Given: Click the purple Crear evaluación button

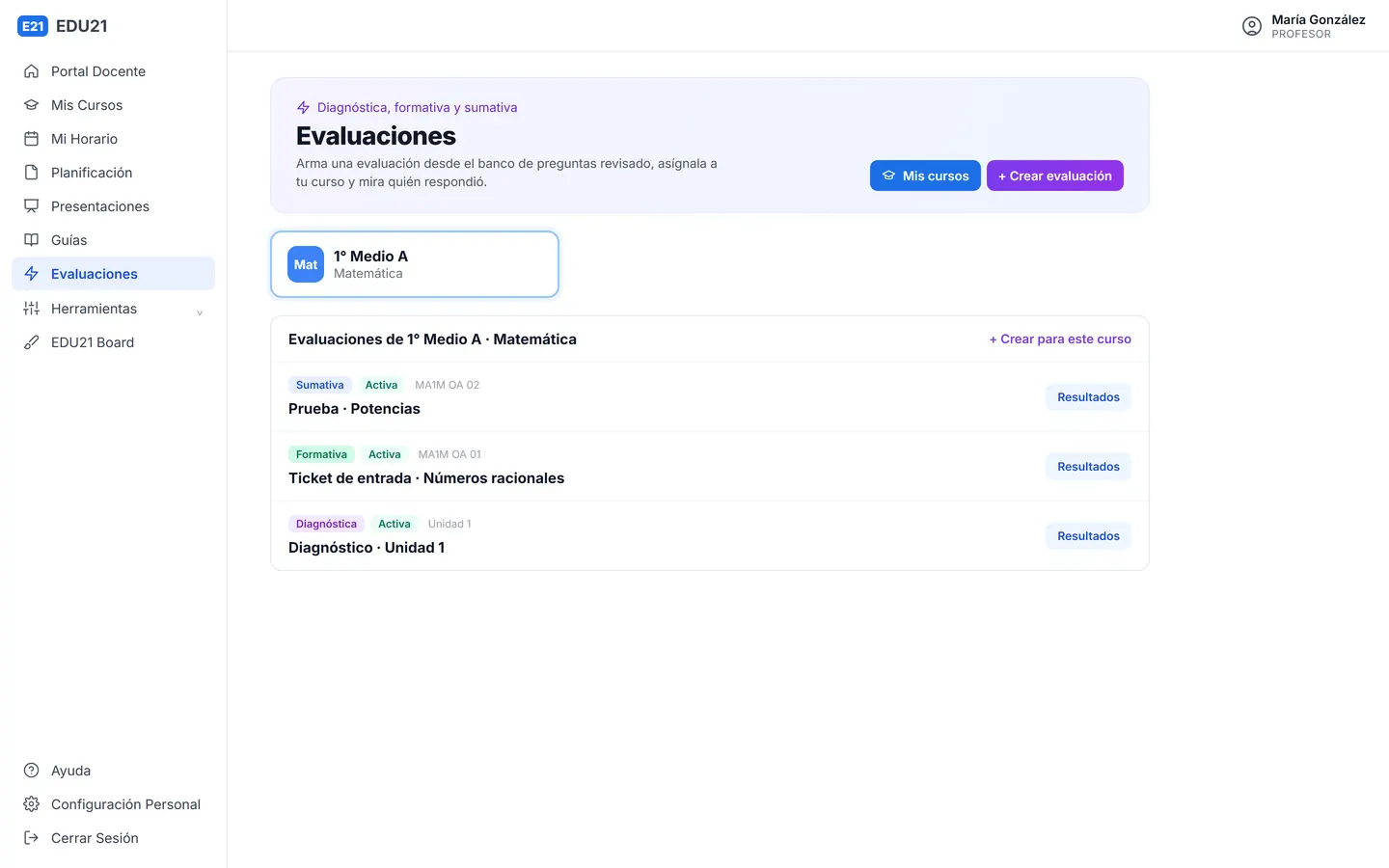Looking at the screenshot, I should [1055, 176].
